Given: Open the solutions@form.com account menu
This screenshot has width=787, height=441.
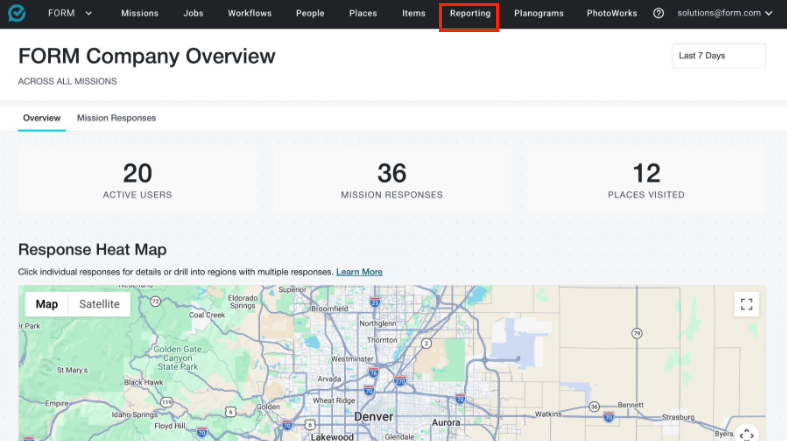Looking at the screenshot, I should (725, 13).
